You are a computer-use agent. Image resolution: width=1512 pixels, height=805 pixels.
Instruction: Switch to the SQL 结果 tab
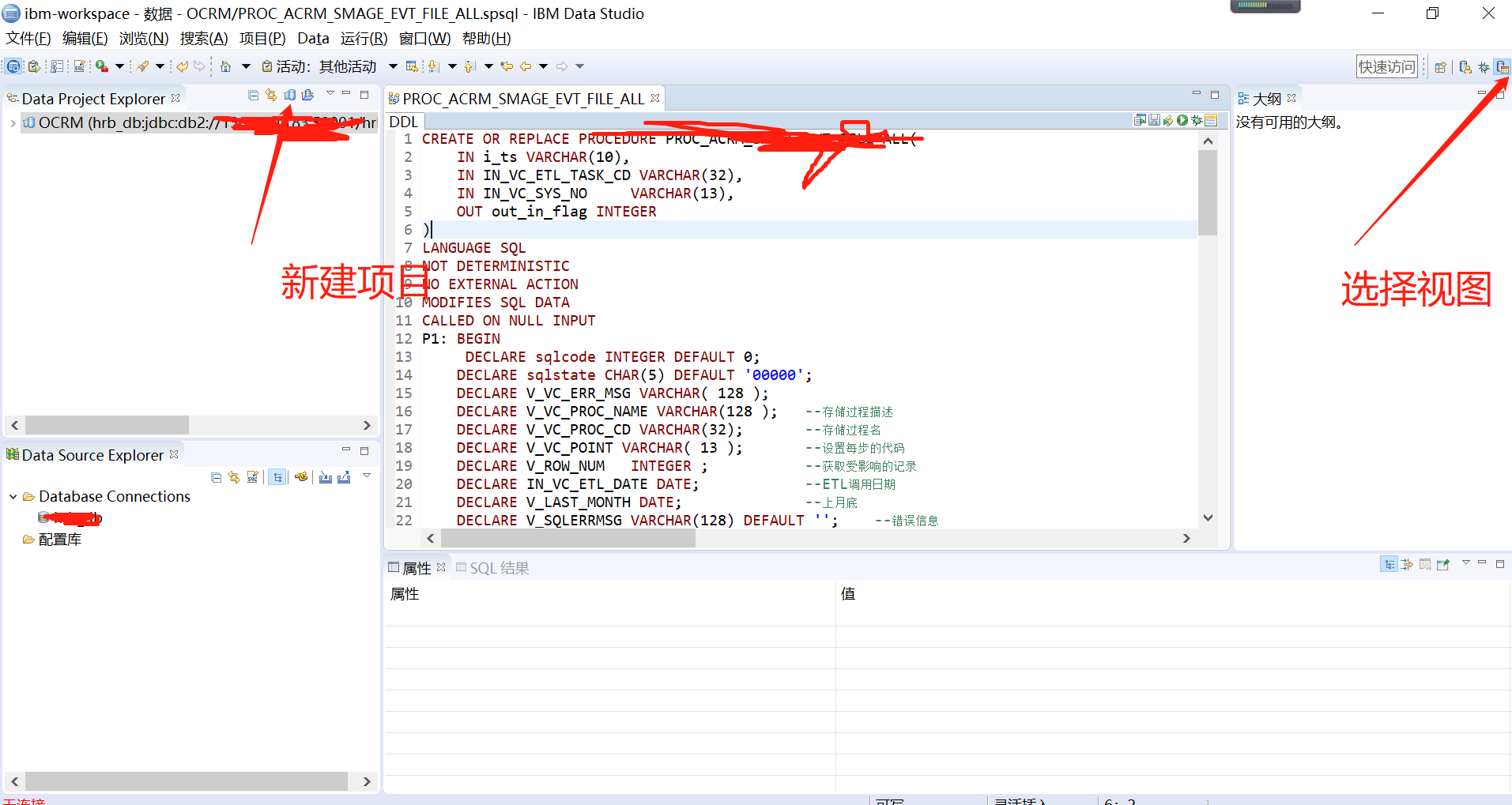coord(498,567)
